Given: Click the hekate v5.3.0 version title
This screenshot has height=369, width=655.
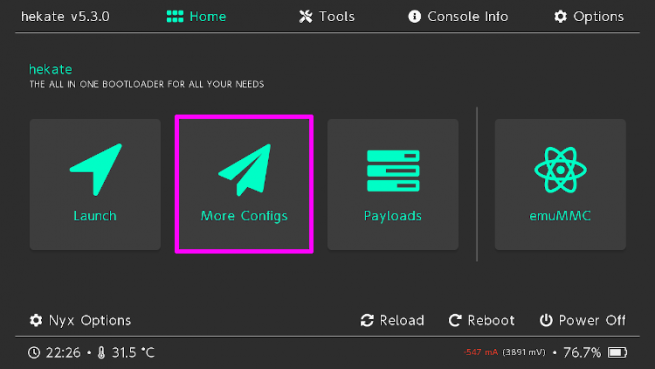Looking at the screenshot, I should point(65,16).
